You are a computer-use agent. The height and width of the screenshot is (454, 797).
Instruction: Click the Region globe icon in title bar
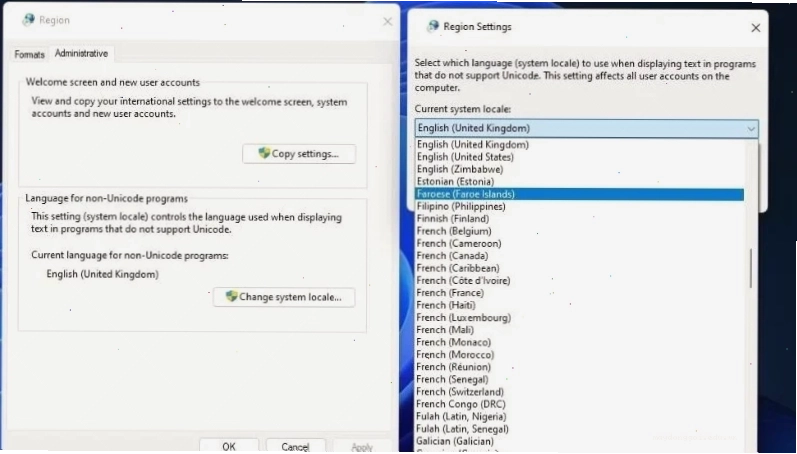click(x=28, y=20)
